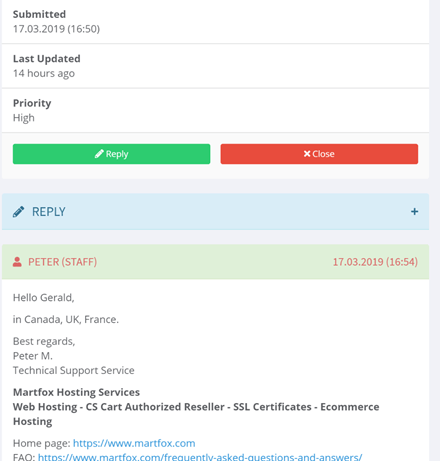The height and width of the screenshot is (461, 440).
Task: Click the 'Hello Gerald,' greeting line
Action: [x=44, y=298]
